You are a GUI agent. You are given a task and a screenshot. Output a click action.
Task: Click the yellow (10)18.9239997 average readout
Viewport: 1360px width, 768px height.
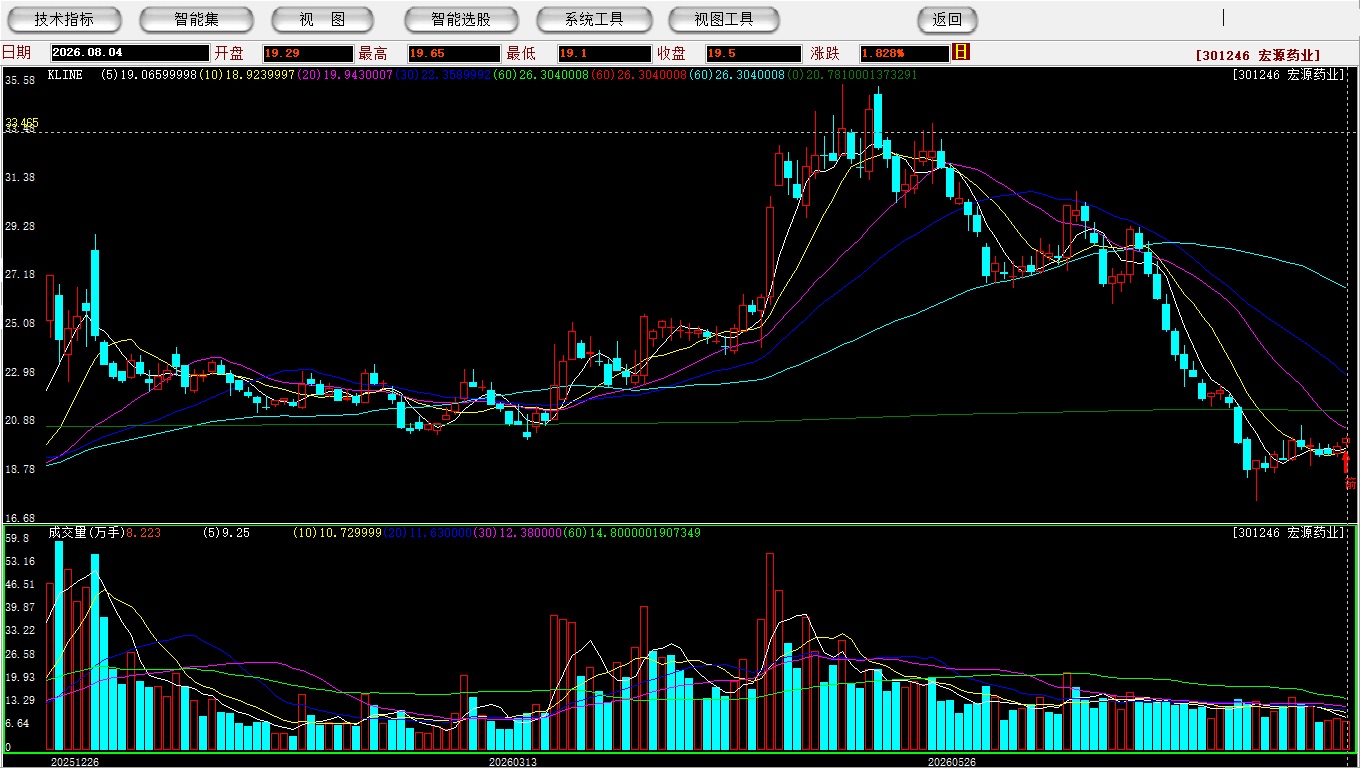pos(247,75)
